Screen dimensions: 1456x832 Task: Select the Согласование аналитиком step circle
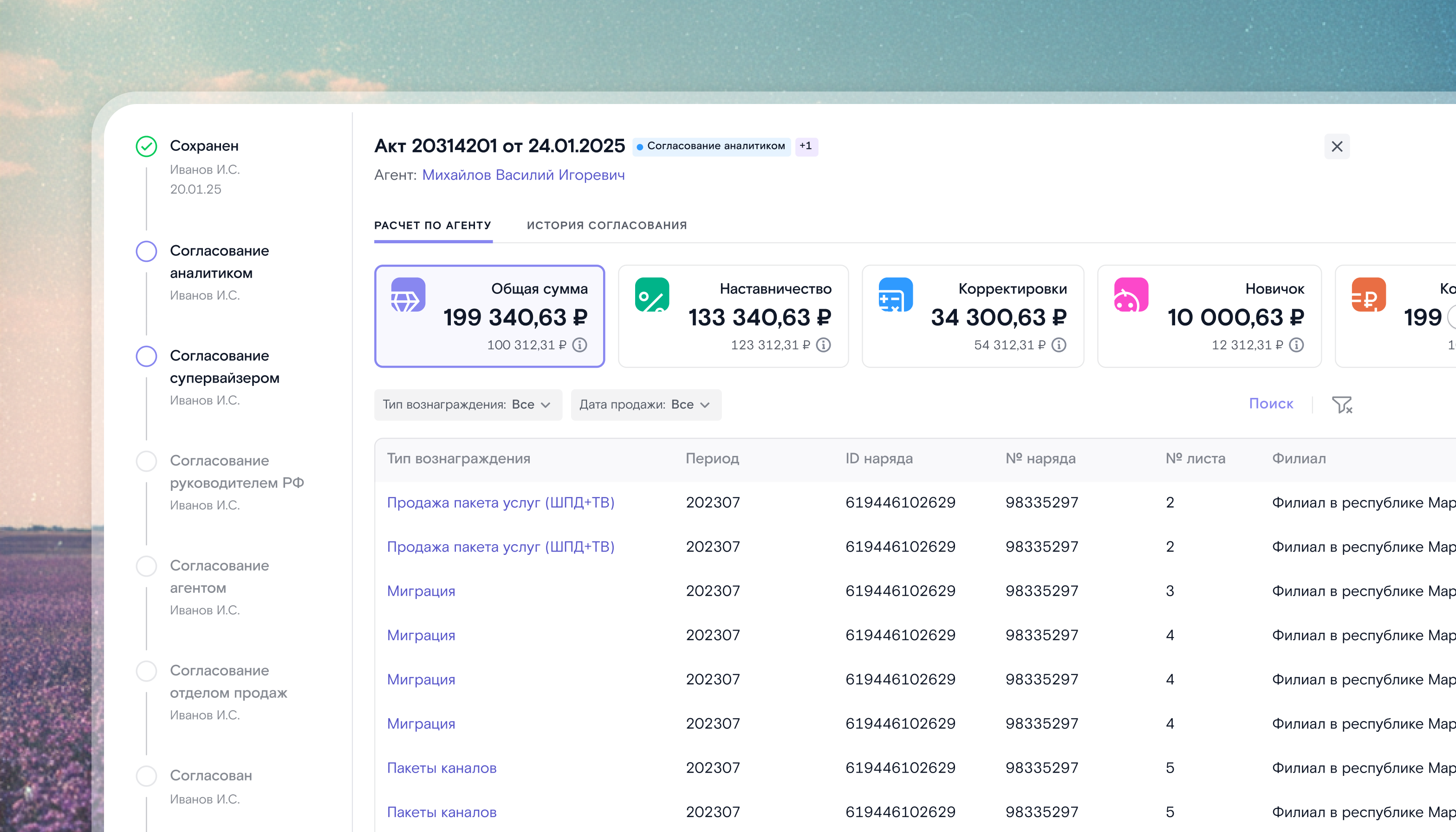(x=146, y=252)
